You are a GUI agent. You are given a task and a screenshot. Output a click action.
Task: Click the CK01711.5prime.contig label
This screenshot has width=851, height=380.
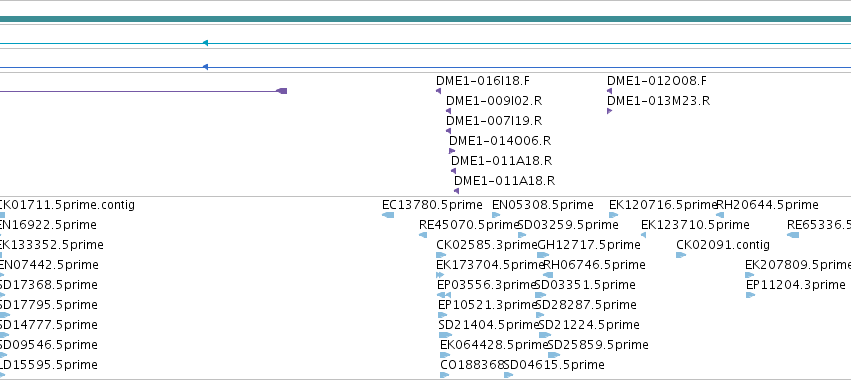(x=67, y=205)
